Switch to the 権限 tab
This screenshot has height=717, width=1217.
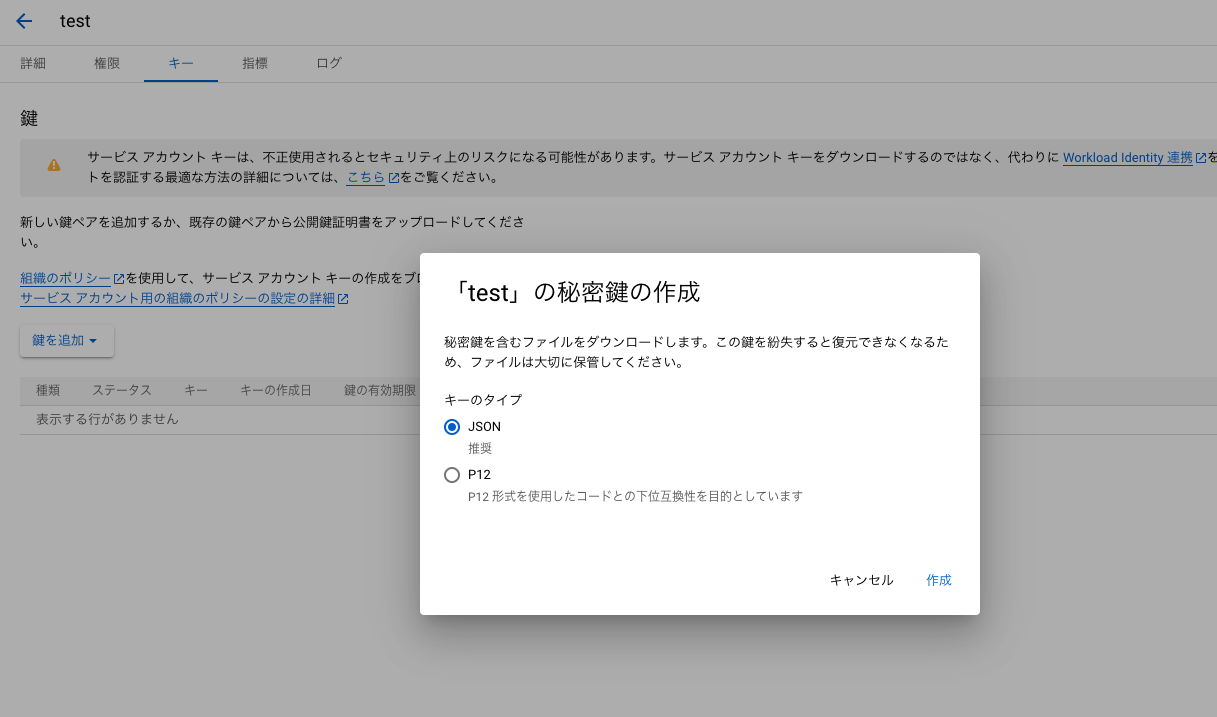[107, 63]
